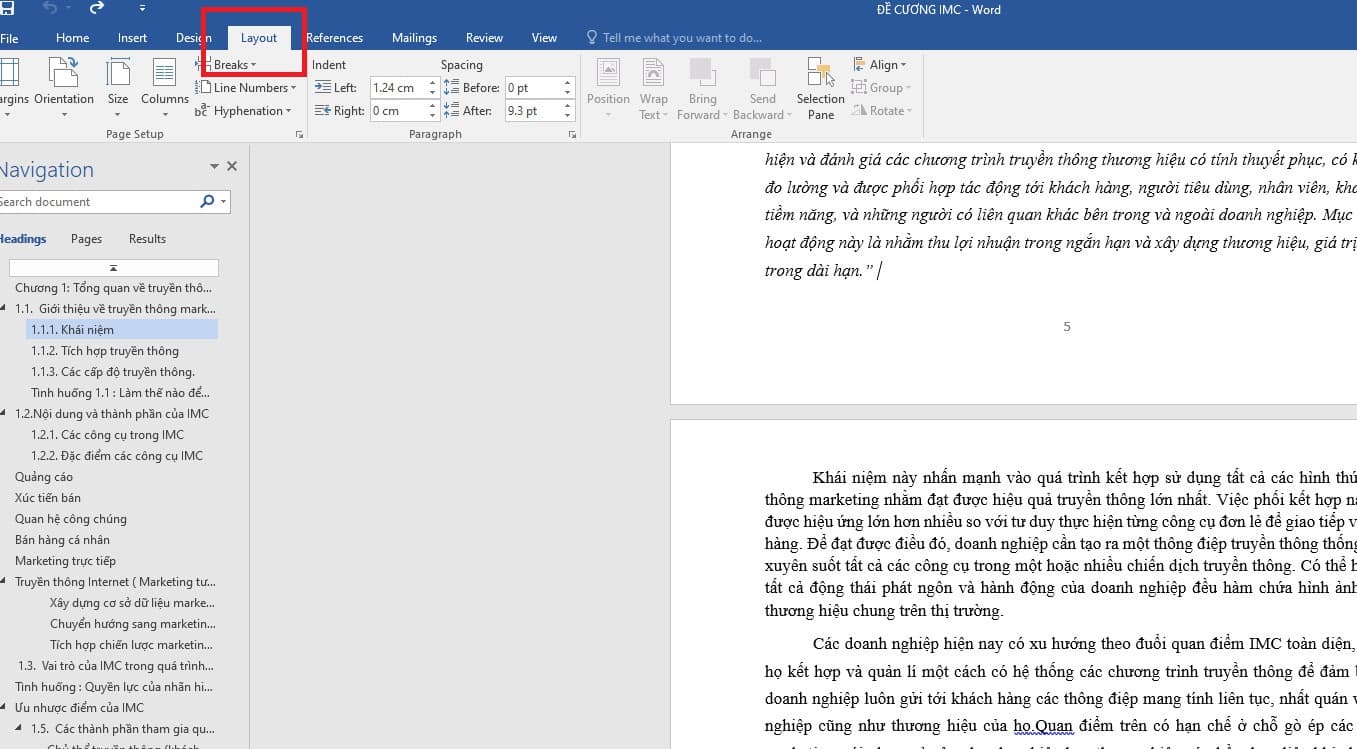Switch to the References tab
Screen dimensions: 1357x749
[x=334, y=38]
